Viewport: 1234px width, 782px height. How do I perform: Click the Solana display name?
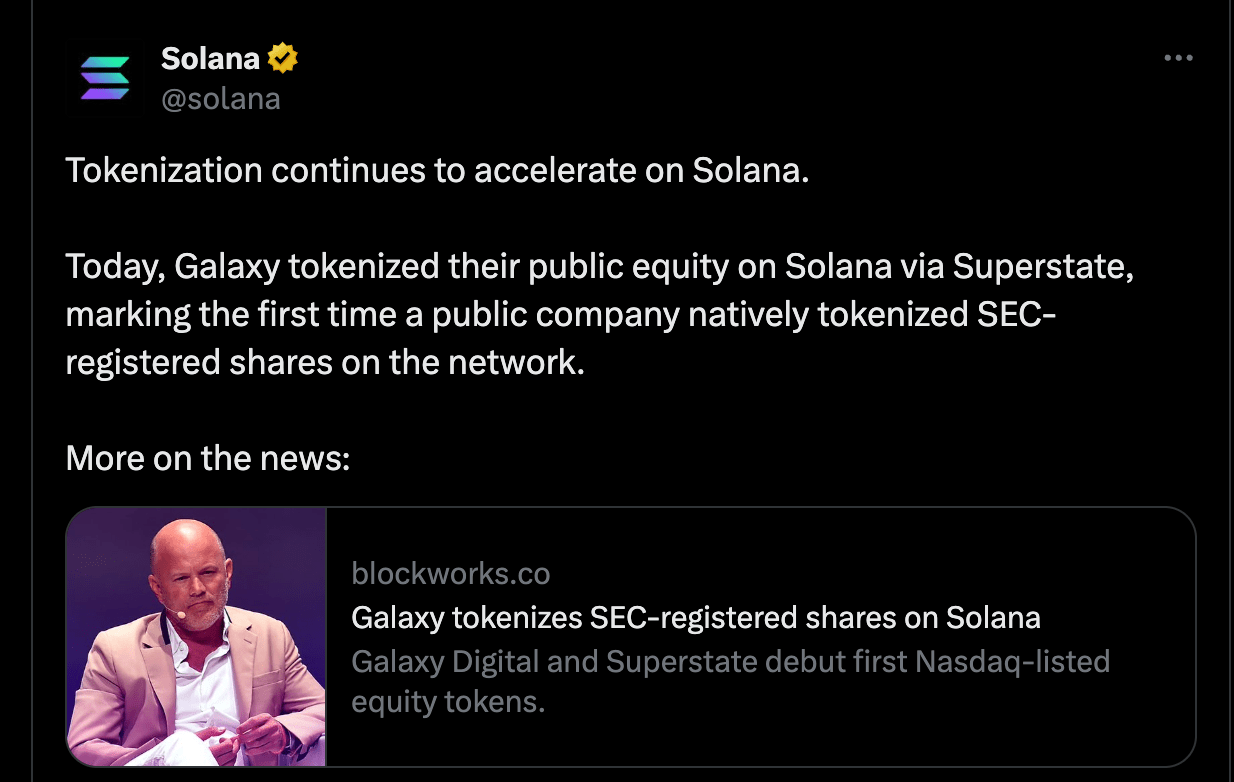[x=208, y=57]
